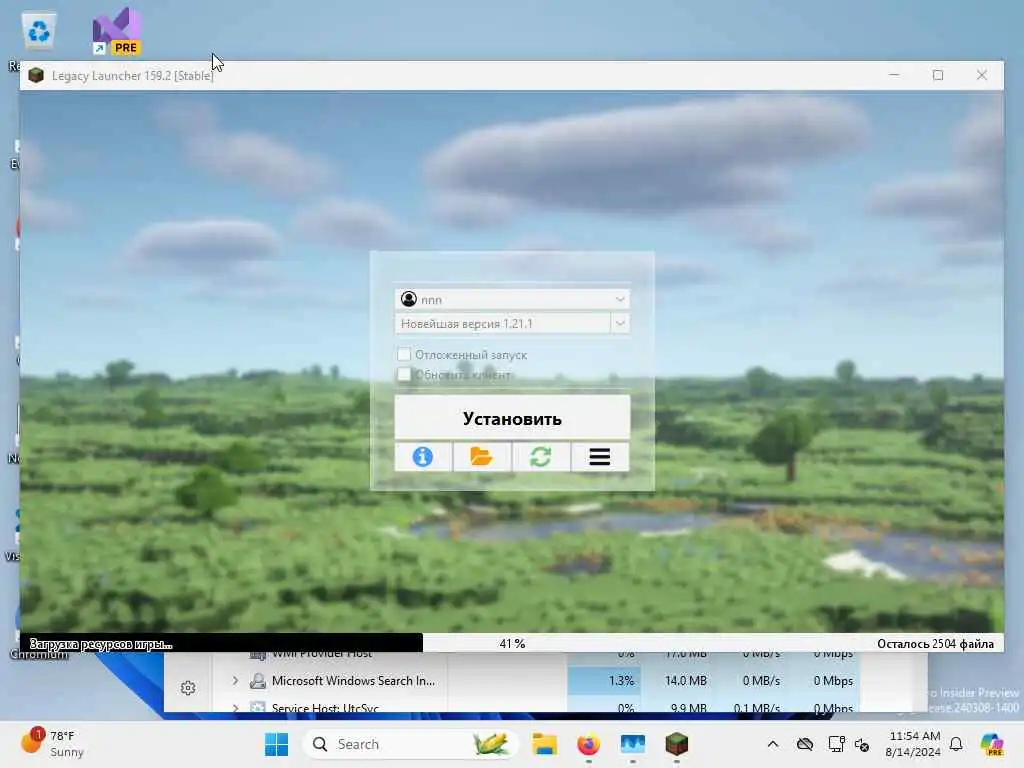Viewport: 1024px width, 768px height.
Task: Click the Установить button
Action: coord(512,417)
